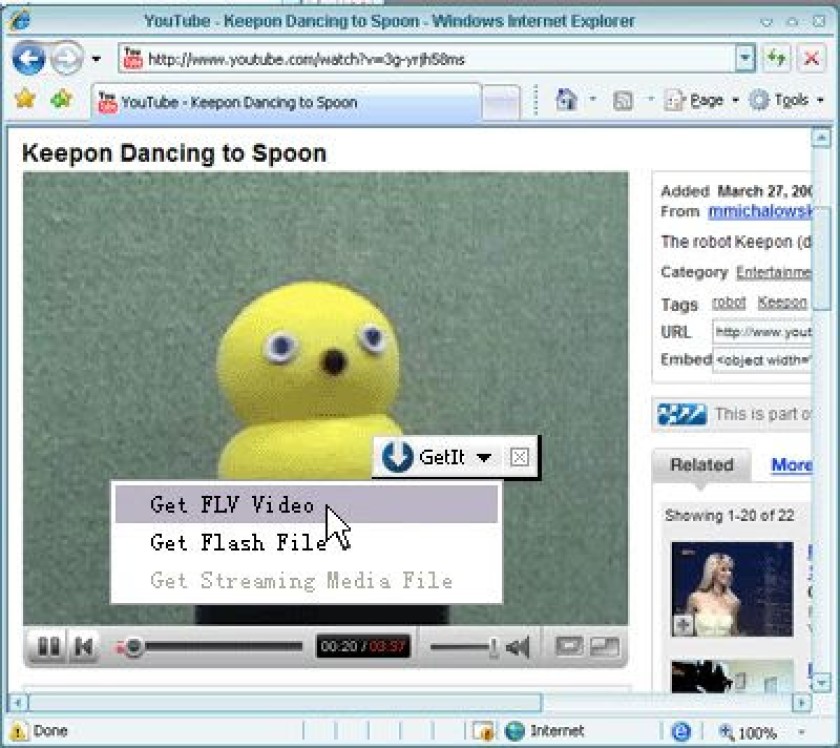Click the status bar warning icon
Viewport: 840px width, 748px height.
tap(18, 731)
